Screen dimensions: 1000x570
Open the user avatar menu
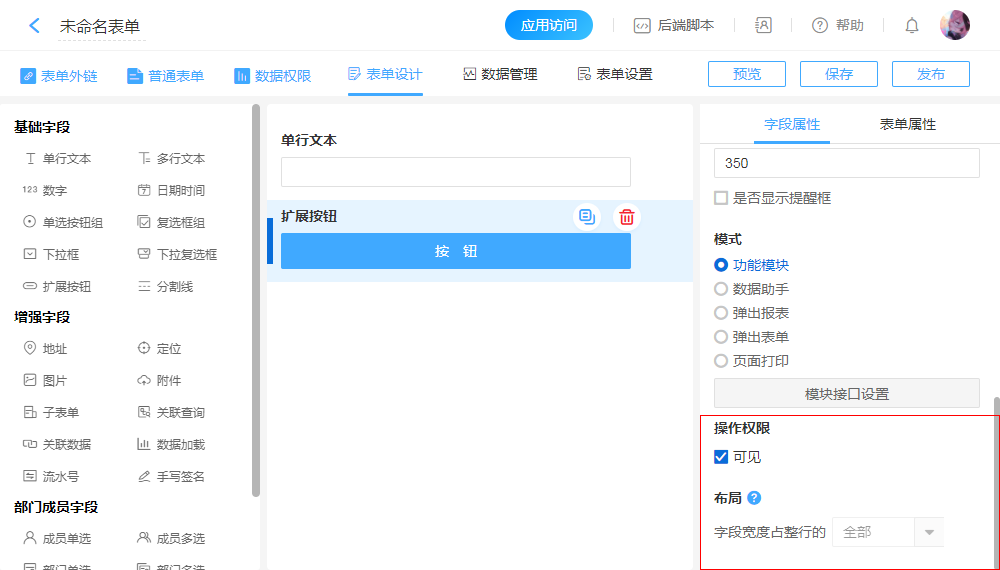[954, 25]
